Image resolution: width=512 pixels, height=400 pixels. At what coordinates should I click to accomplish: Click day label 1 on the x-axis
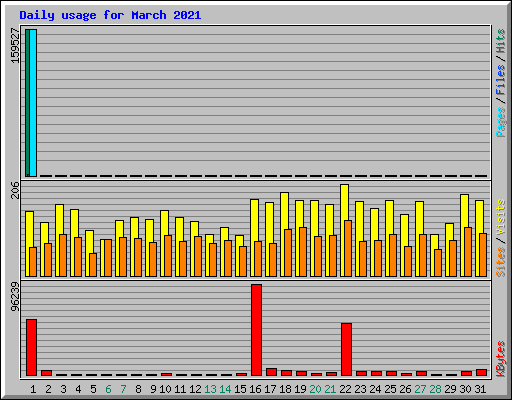coord(33,389)
